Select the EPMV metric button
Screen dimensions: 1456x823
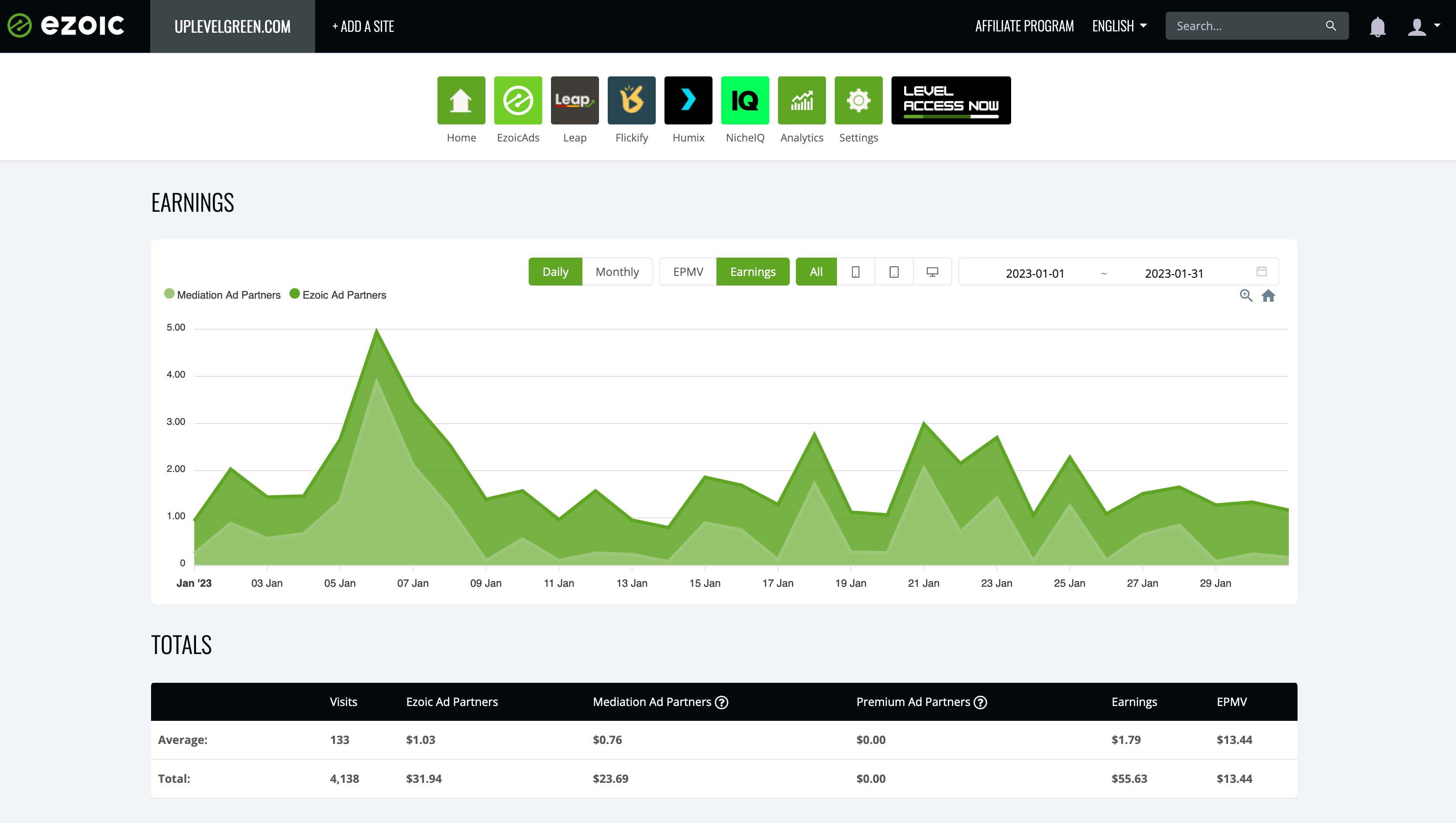tap(688, 272)
